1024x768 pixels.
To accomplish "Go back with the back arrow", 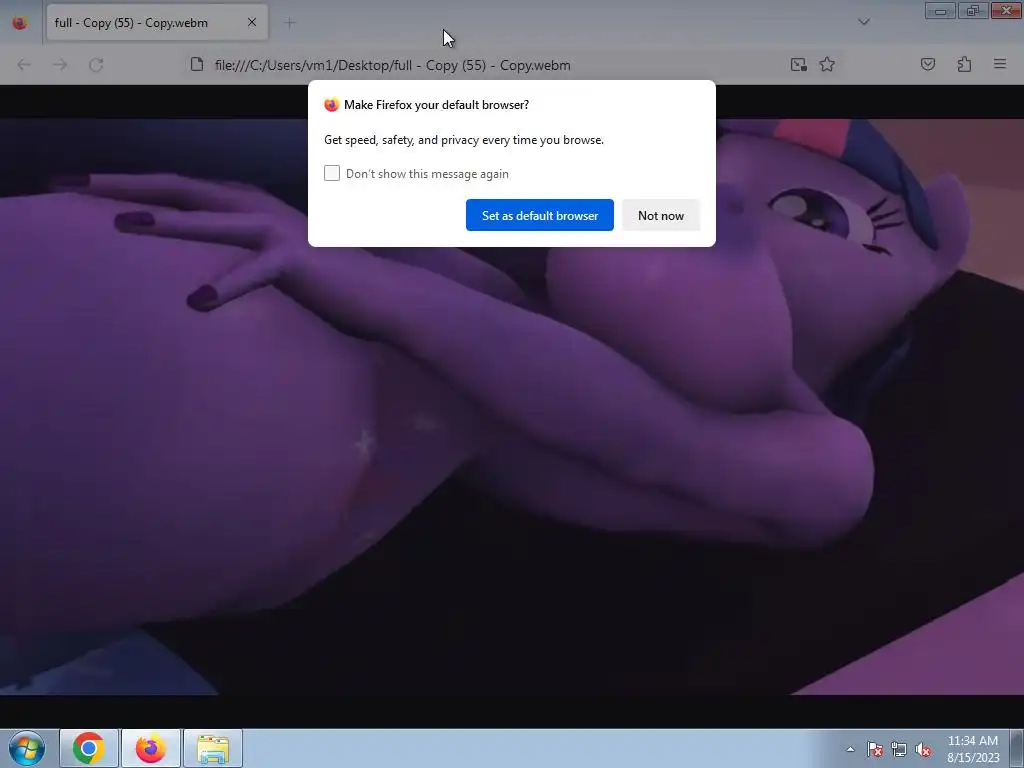I will click(24, 65).
